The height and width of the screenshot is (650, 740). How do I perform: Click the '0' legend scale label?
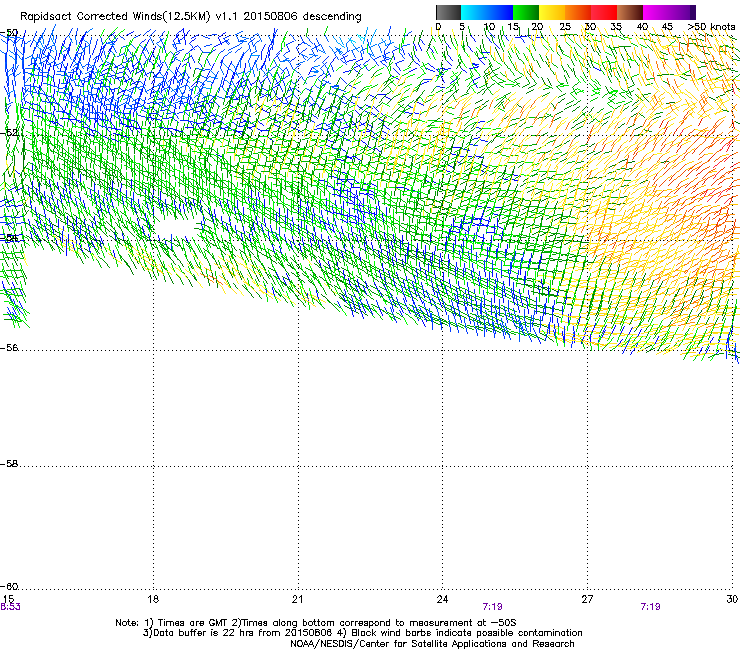438,26
